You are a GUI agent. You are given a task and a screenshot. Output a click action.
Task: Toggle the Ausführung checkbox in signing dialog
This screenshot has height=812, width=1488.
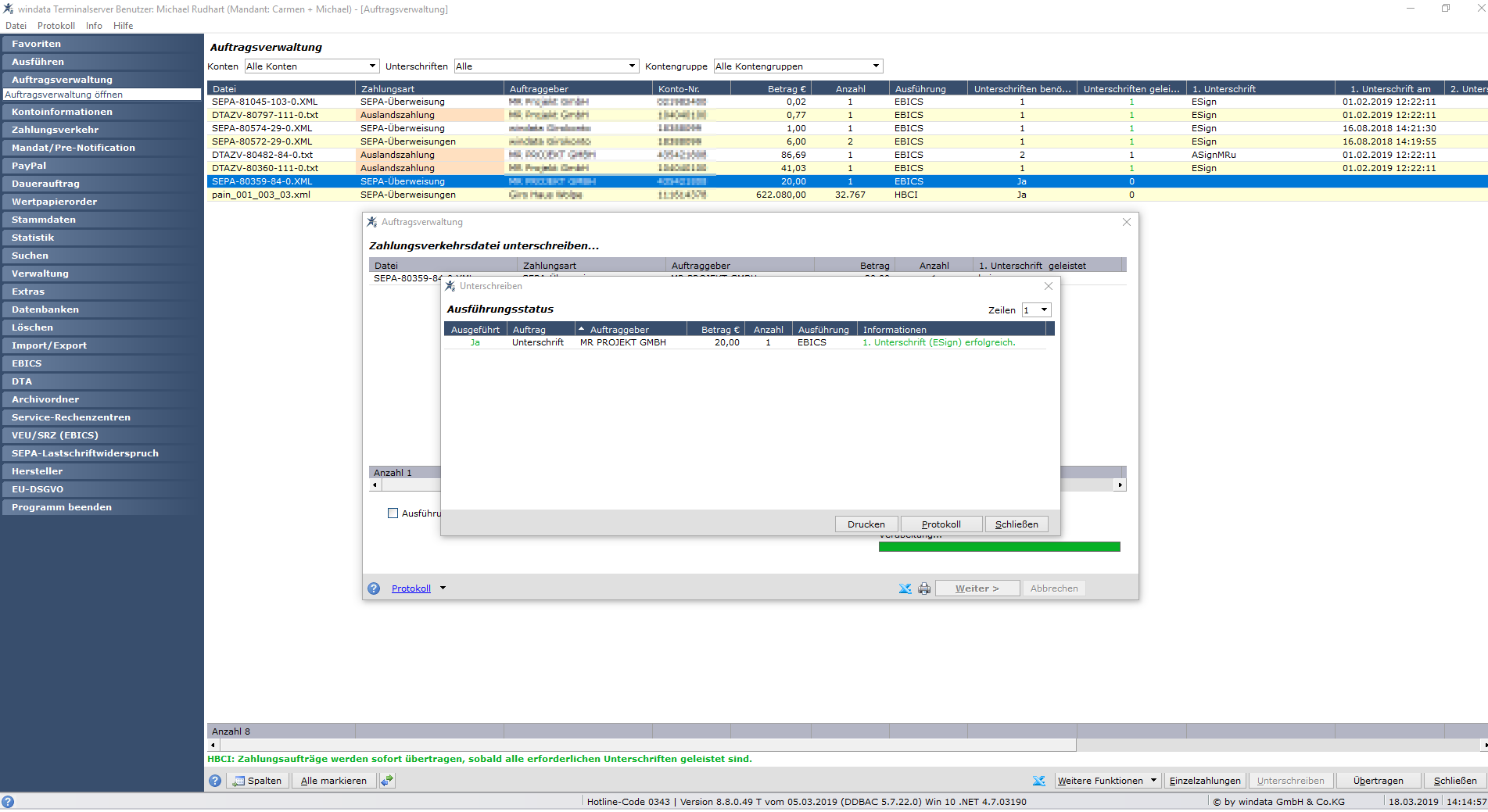tap(393, 513)
